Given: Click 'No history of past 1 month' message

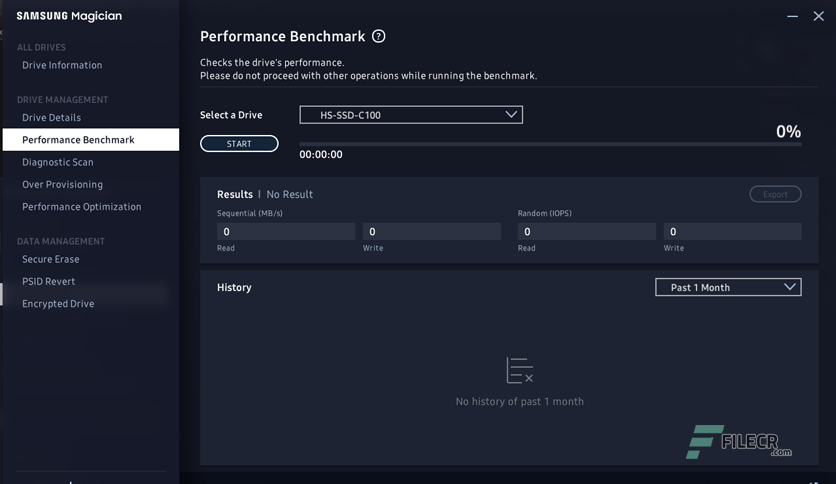Looking at the screenshot, I should pyautogui.click(x=520, y=401).
